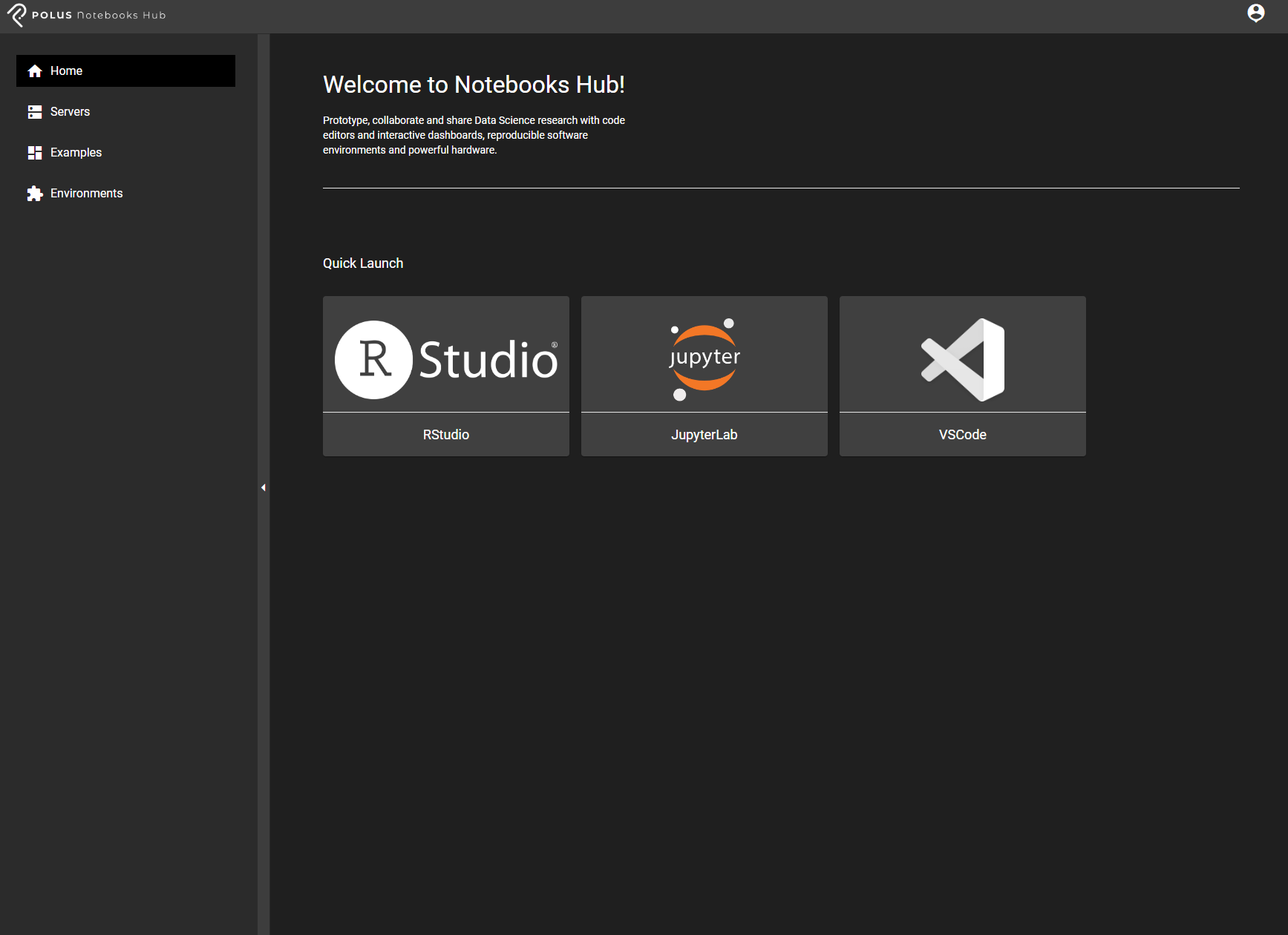This screenshot has height=935, width=1288.
Task: Click the RStudio logo image
Action: click(x=446, y=360)
